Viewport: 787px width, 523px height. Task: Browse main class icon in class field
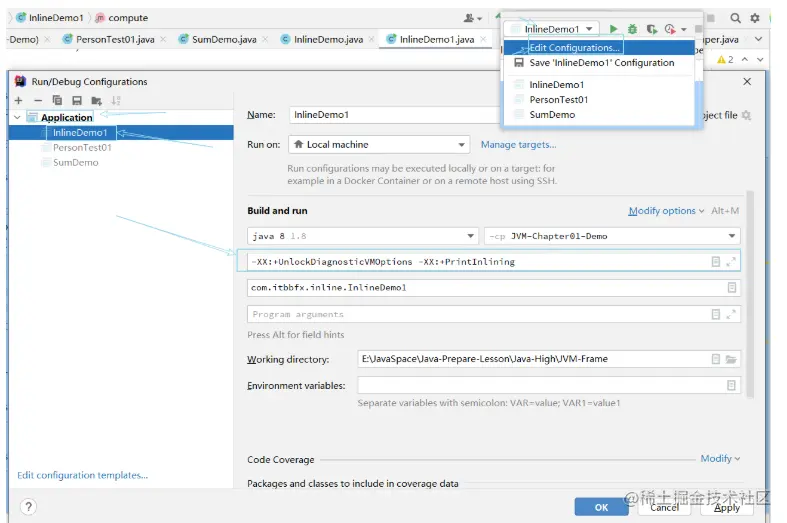[732, 288]
